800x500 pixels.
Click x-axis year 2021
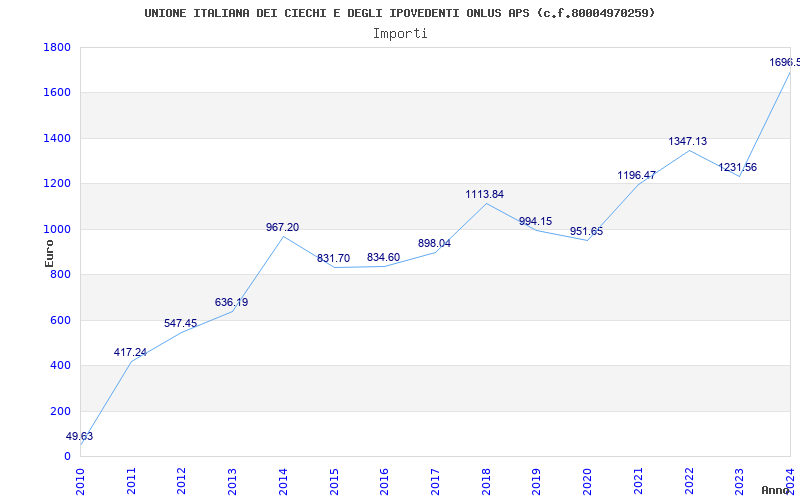click(638, 481)
